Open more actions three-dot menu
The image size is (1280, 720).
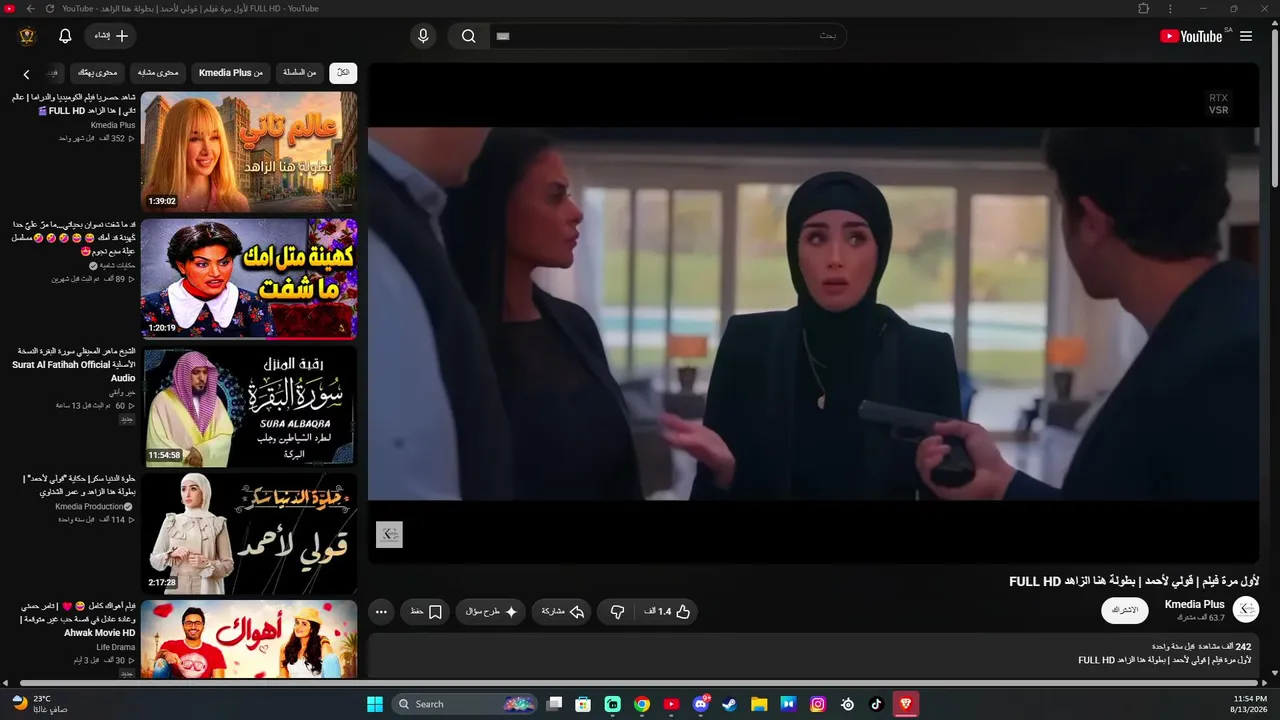coord(381,611)
